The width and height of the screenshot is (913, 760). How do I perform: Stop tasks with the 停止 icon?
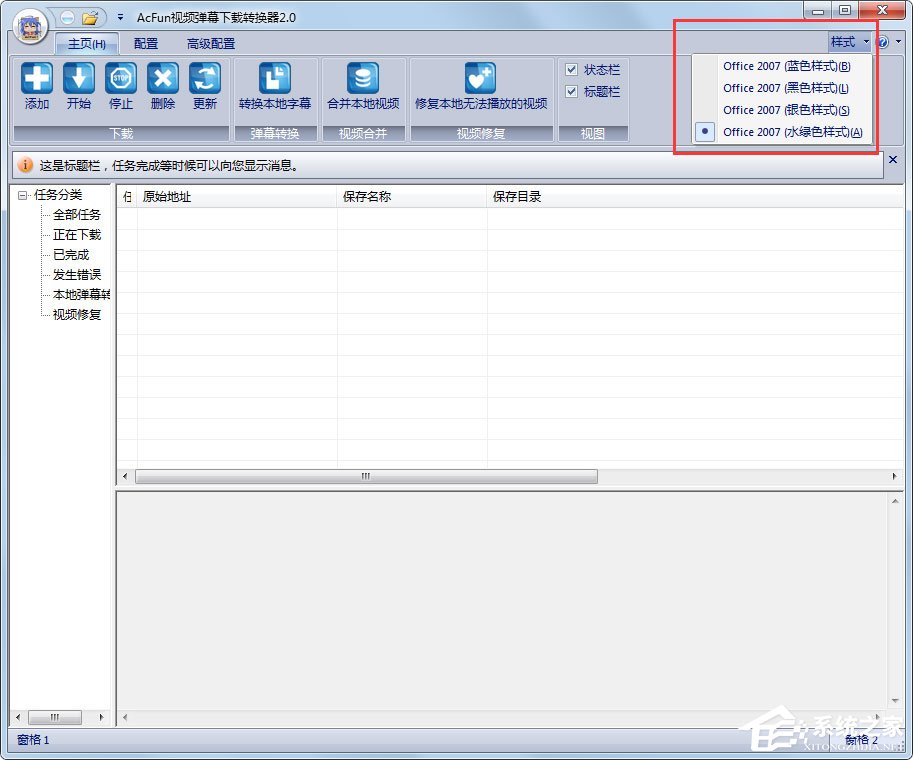click(x=121, y=79)
